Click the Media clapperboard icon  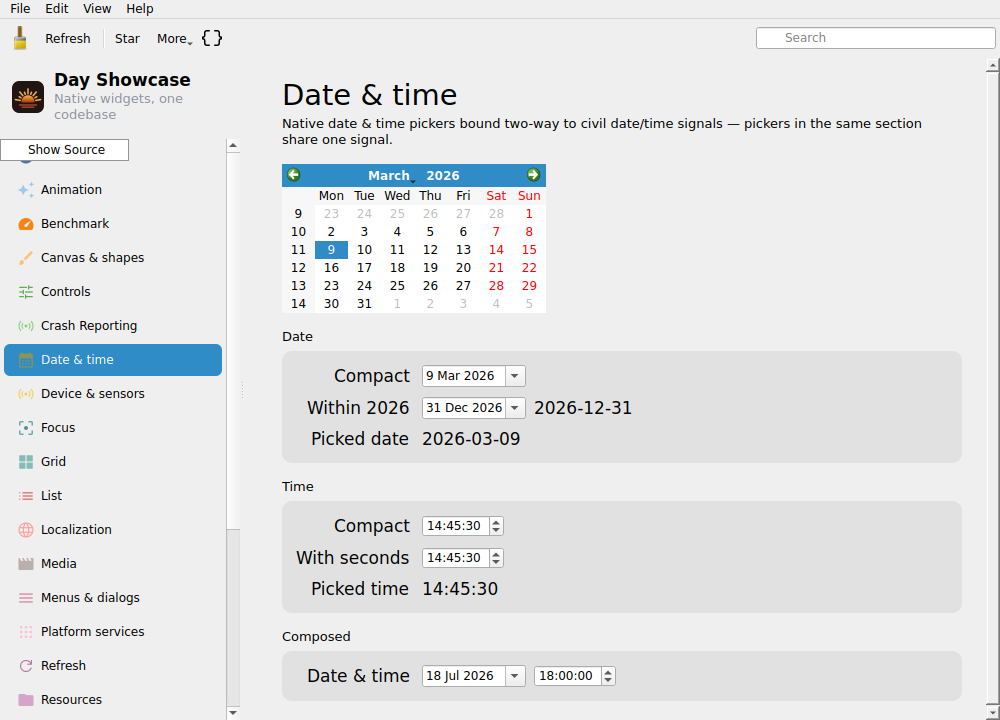pos(26,564)
